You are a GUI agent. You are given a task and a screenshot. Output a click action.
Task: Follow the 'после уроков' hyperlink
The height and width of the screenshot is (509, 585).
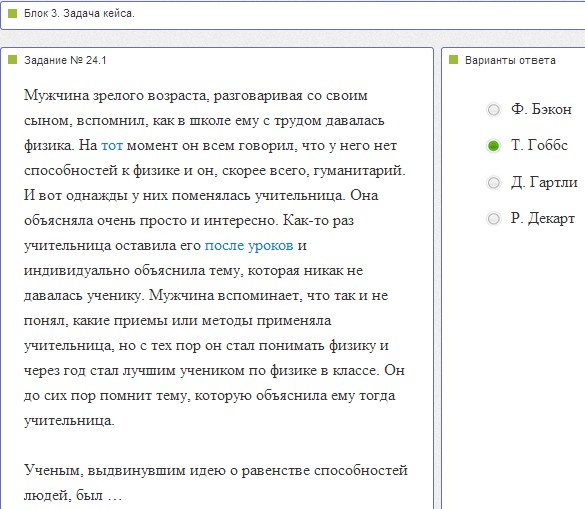249,246
